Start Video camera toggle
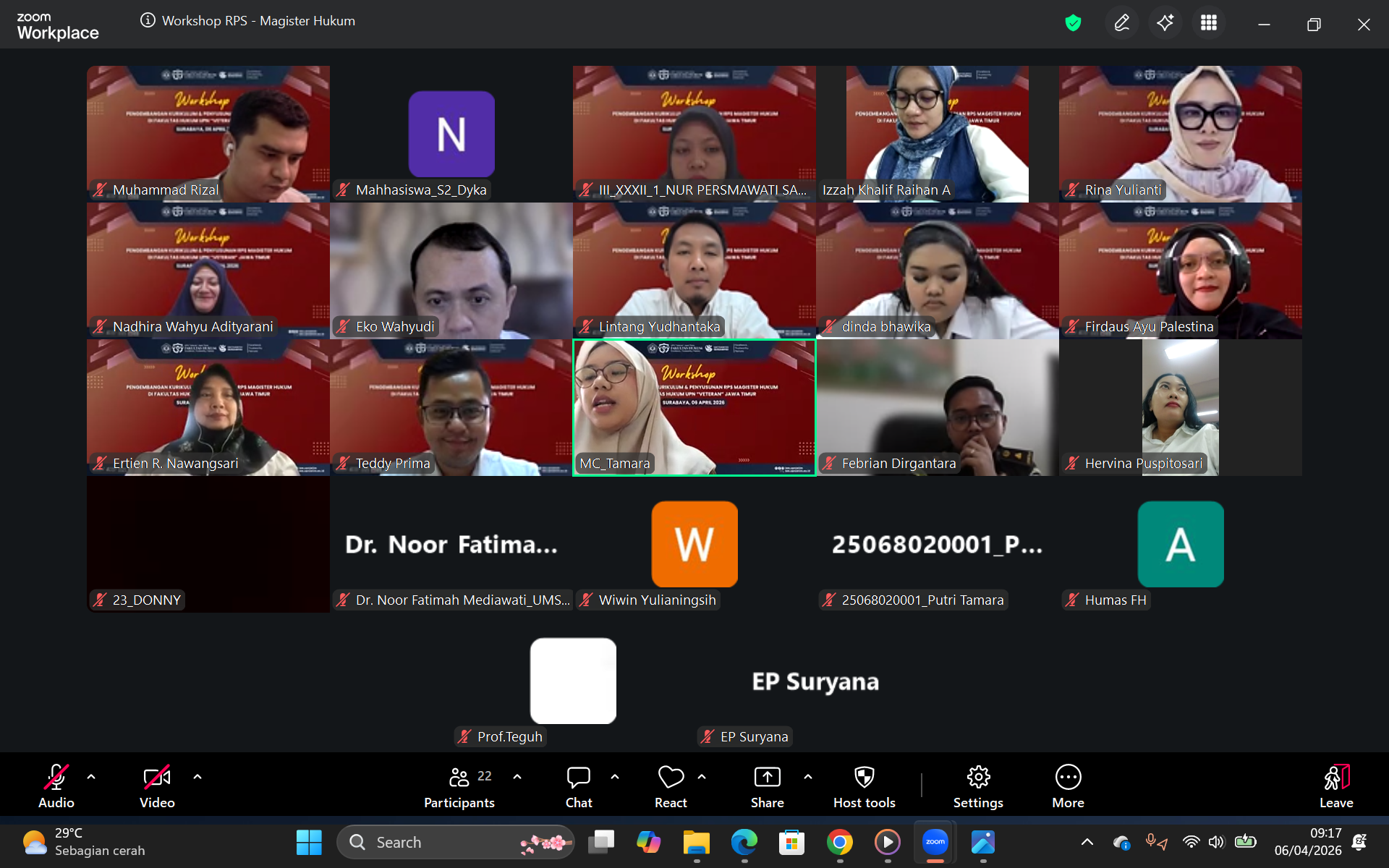The height and width of the screenshot is (868, 1389). coord(157,786)
